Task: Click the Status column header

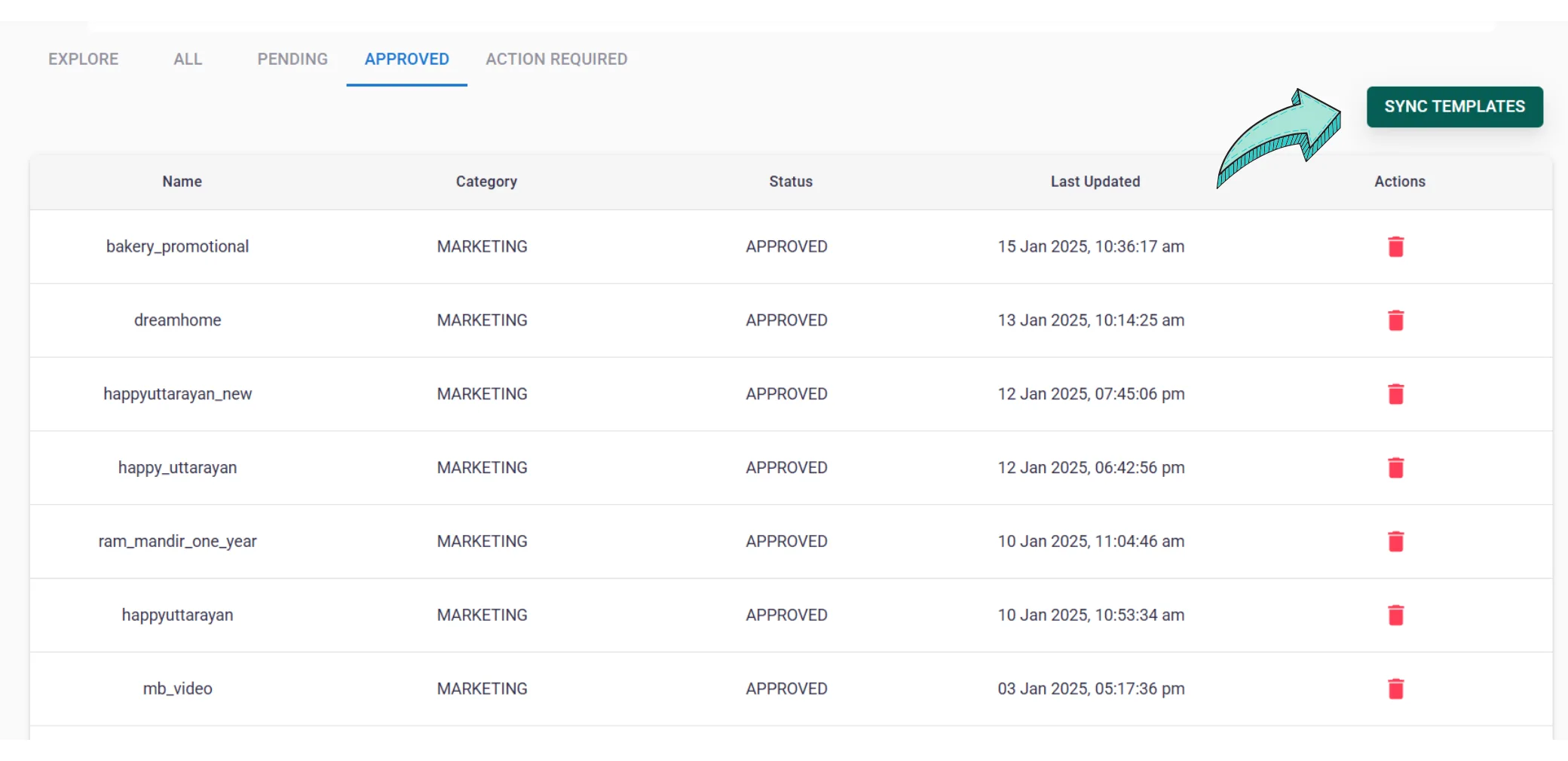Action: click(791, 182)
